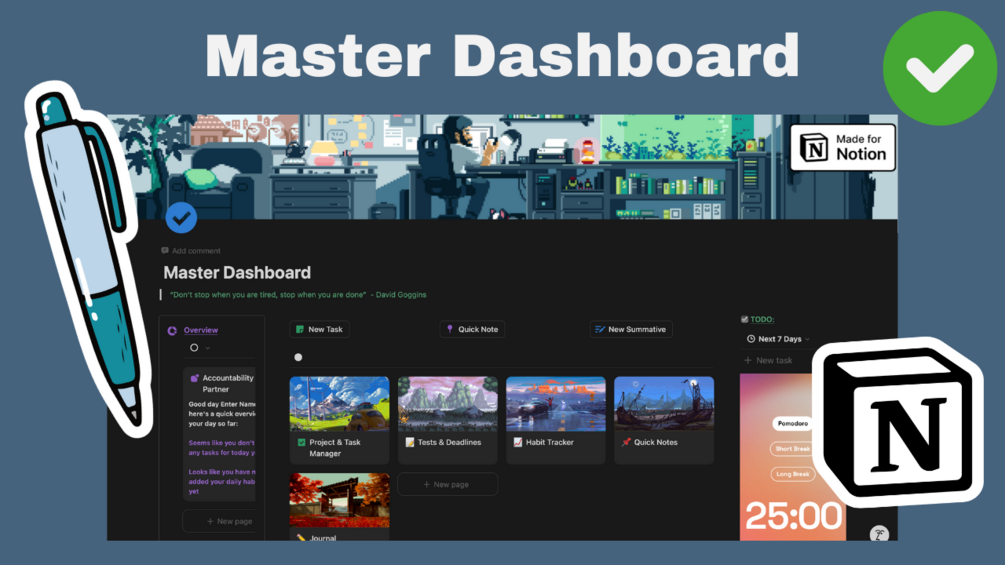Select the Pomodoro timer mode
Screen dimensions: 1005x565
tap(793, 423)
